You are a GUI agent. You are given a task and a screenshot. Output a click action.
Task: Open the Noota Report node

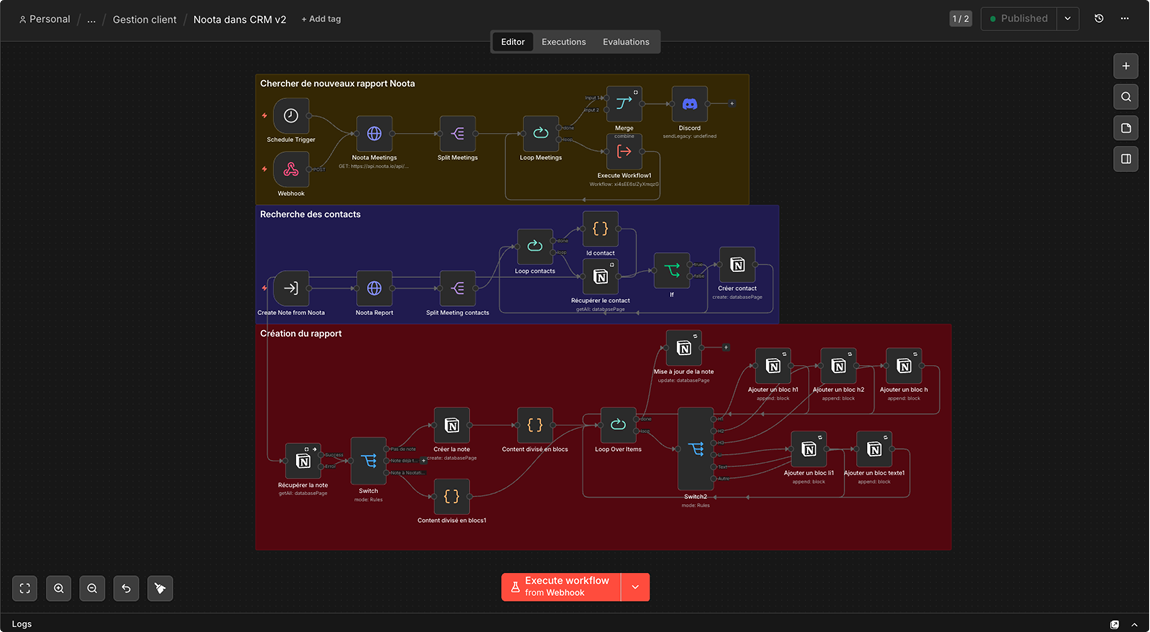(x=374, y=289)
